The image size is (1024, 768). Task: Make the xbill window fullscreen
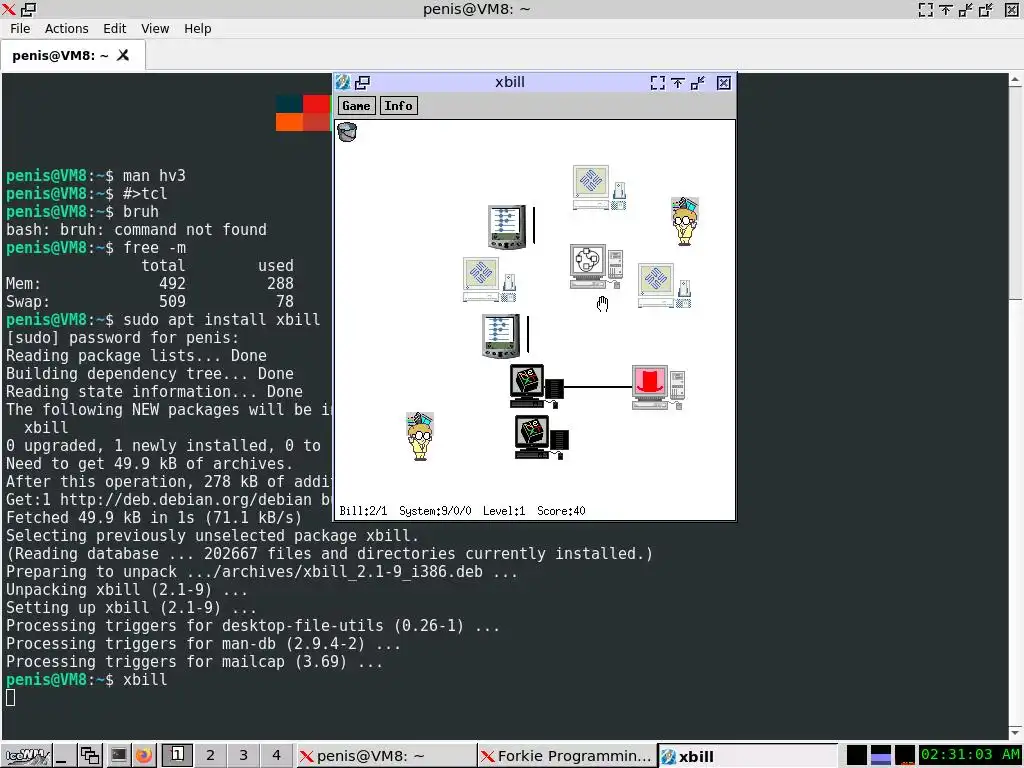(658, 83)
